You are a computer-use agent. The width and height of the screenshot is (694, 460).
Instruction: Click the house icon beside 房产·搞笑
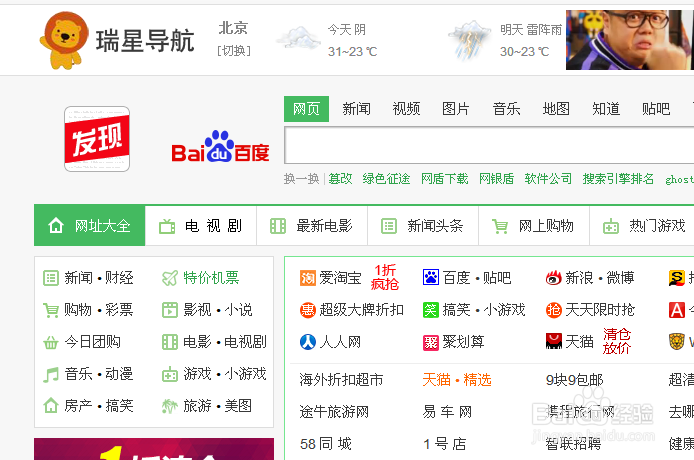(x=51, y=406)
